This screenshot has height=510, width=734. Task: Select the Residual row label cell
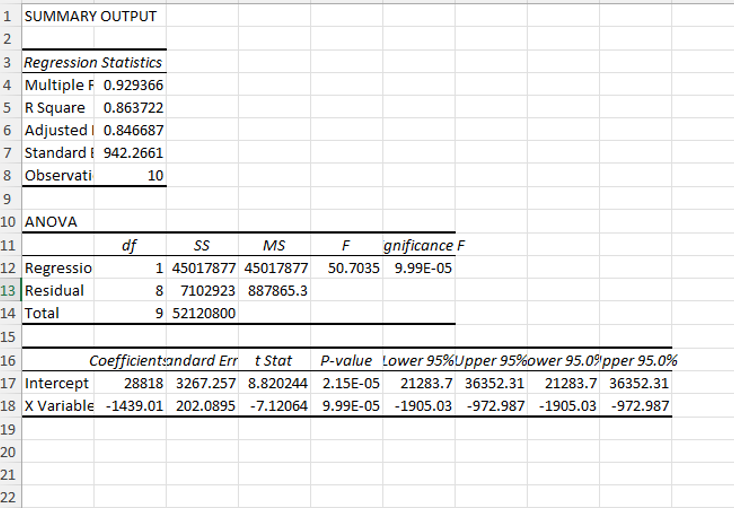pyautogui.click(x=58, y=290)
